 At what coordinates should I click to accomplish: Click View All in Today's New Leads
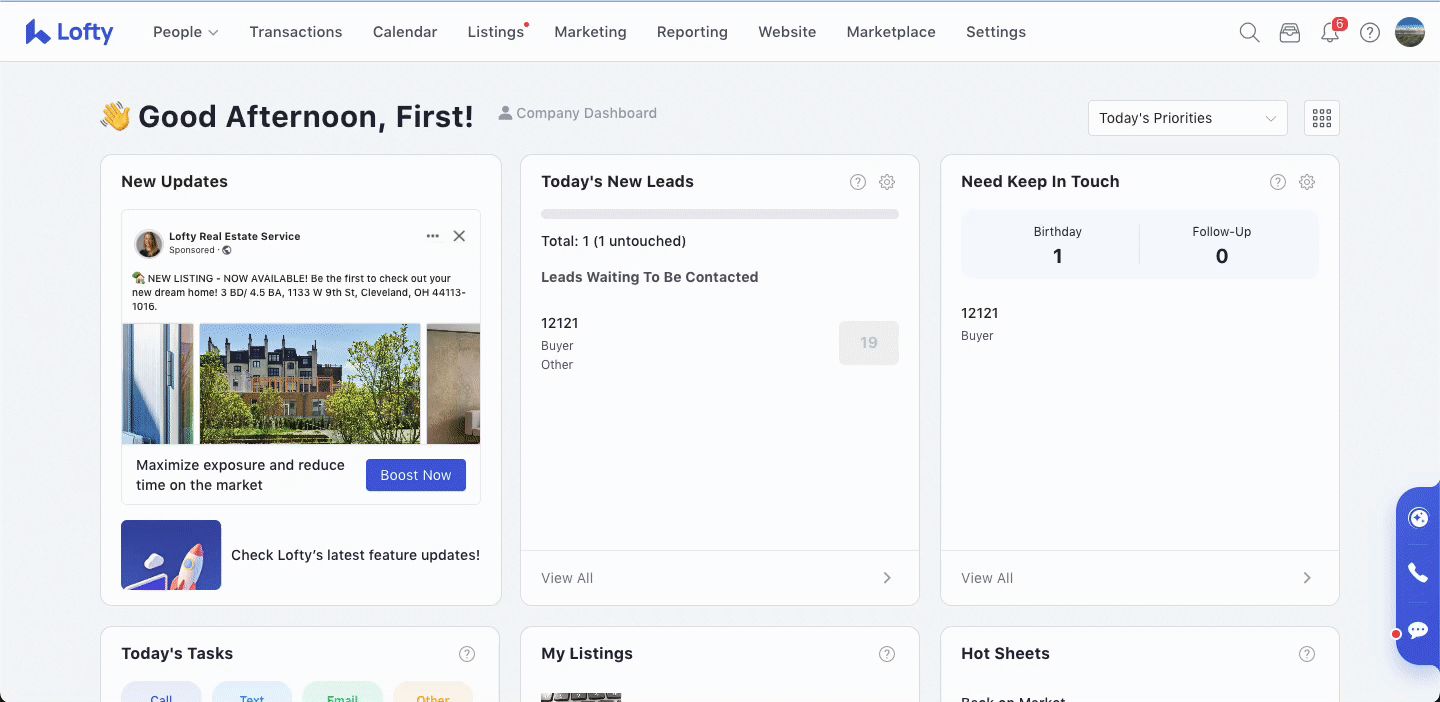click(567, 578)
